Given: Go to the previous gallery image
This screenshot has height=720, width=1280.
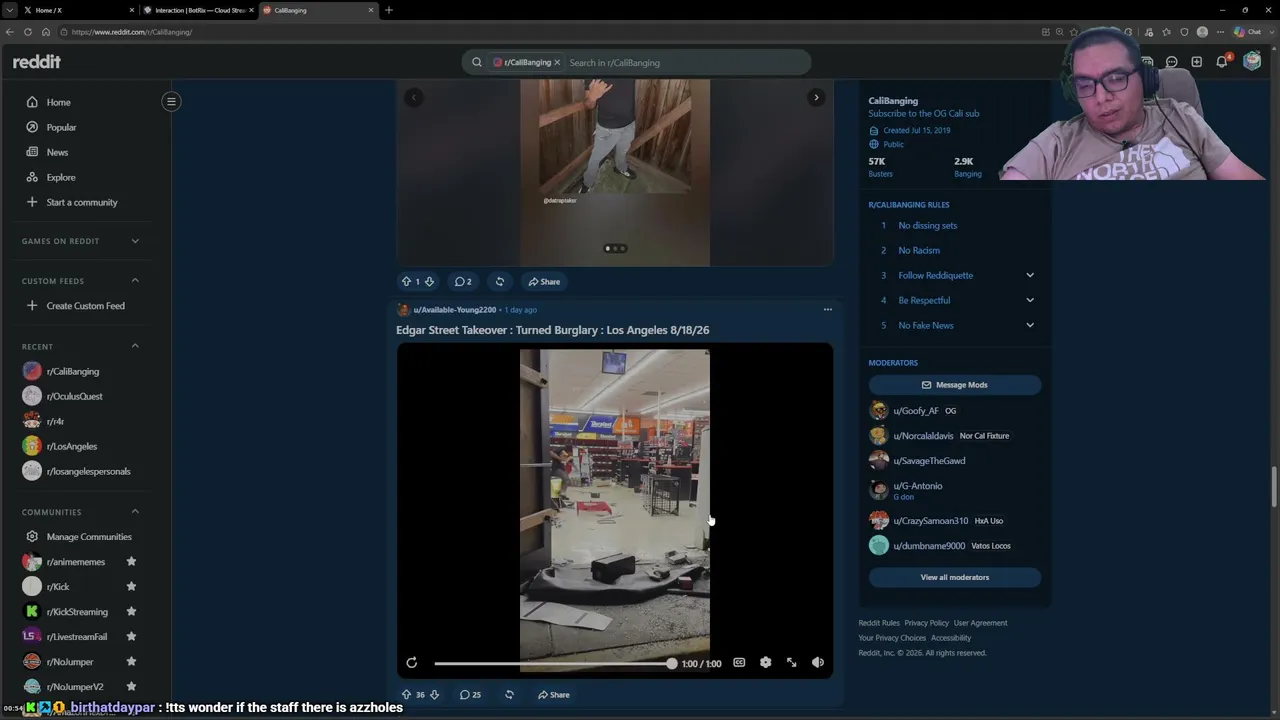Looking at the screenshot, I should tap(413, 97).
